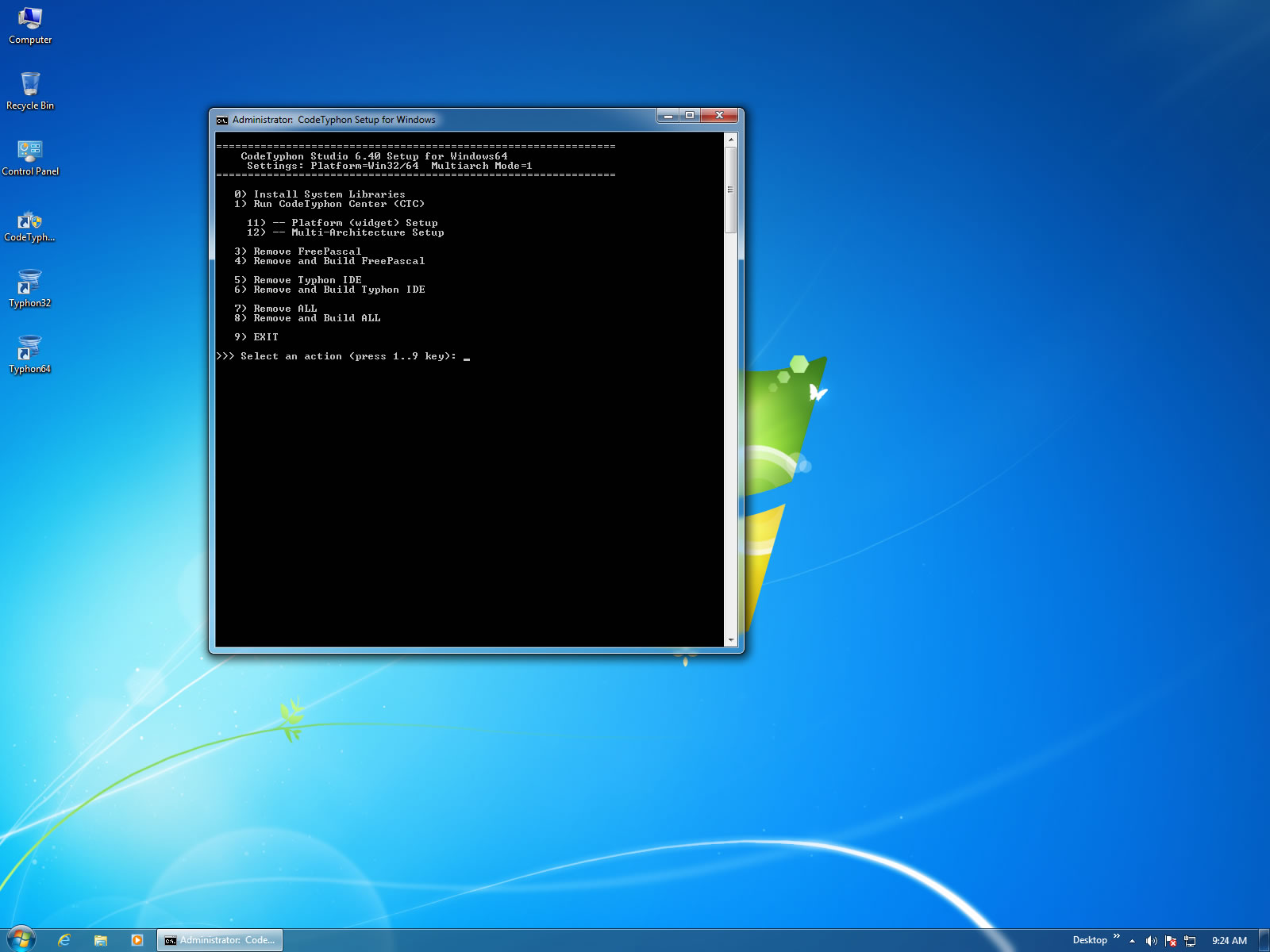
Task: Click the console window system menu icon
Action: click(x=222, y=120)
